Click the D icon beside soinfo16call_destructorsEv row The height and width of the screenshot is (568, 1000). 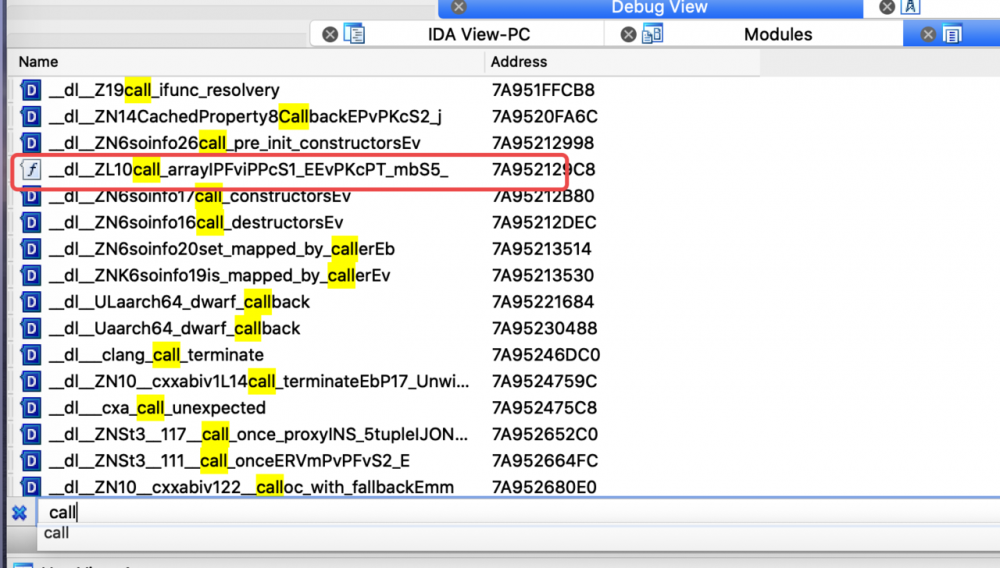click(x=31, y=222)
